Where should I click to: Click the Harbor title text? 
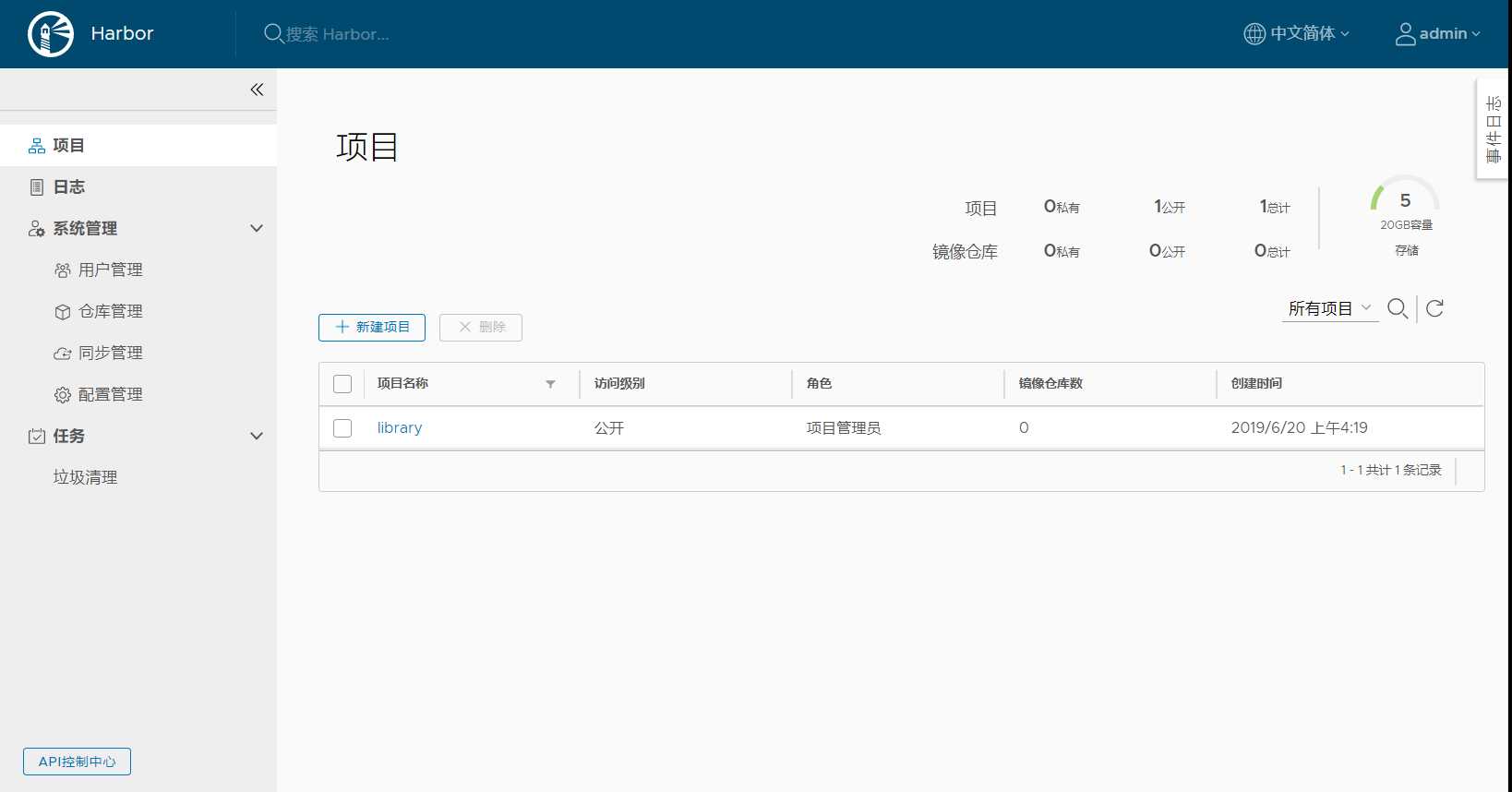click(122, 34)
